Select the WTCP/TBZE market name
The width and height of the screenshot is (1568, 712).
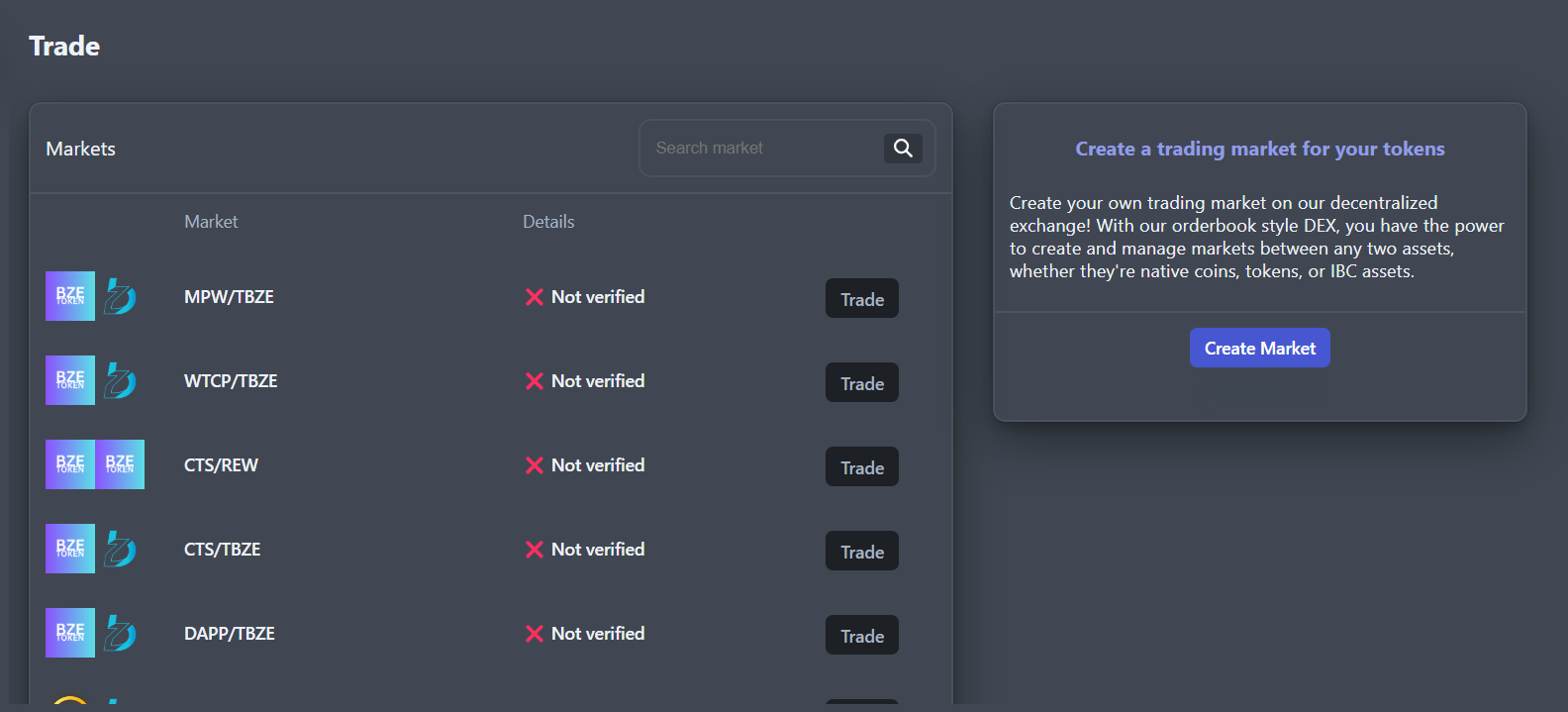coord(231,381)
